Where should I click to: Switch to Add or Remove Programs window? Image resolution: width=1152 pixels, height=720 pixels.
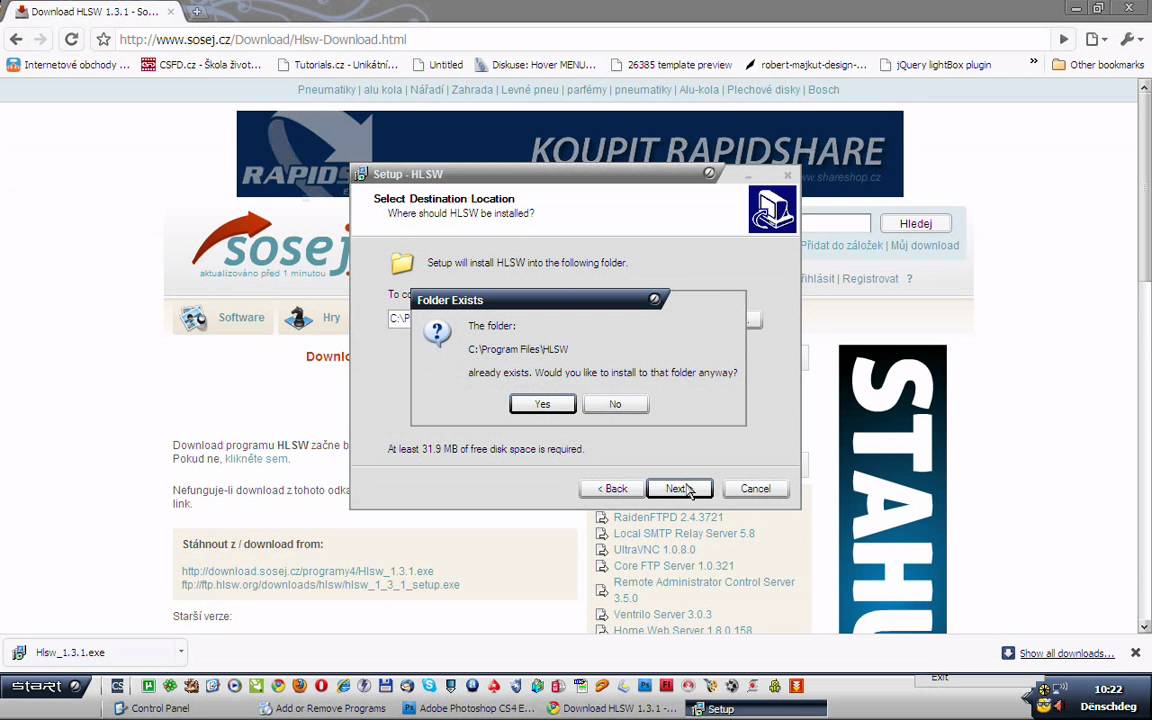click(x=323, y=709)
